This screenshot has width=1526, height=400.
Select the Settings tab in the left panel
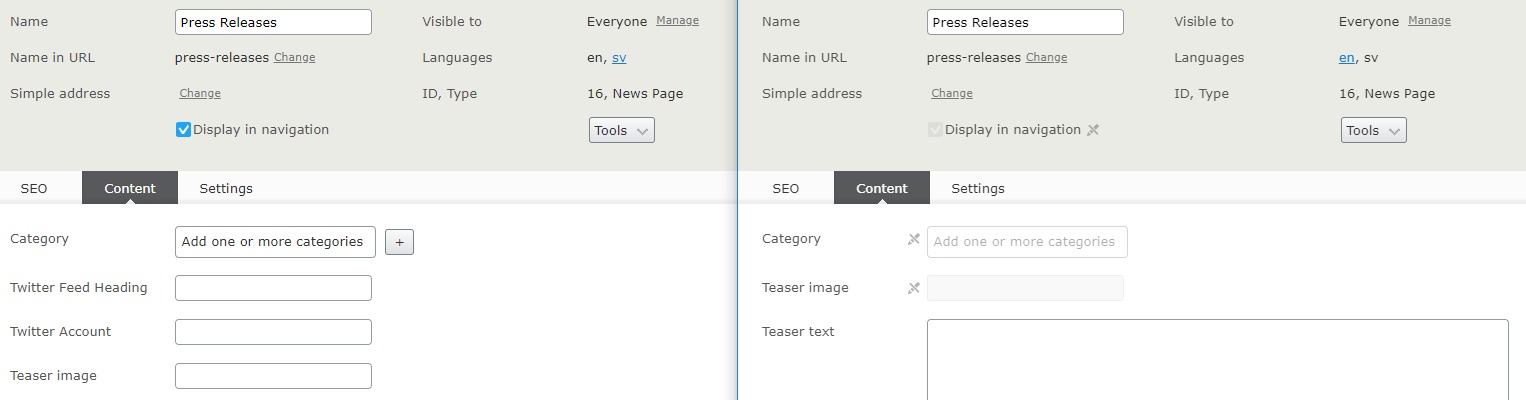(x=226, y=188)
